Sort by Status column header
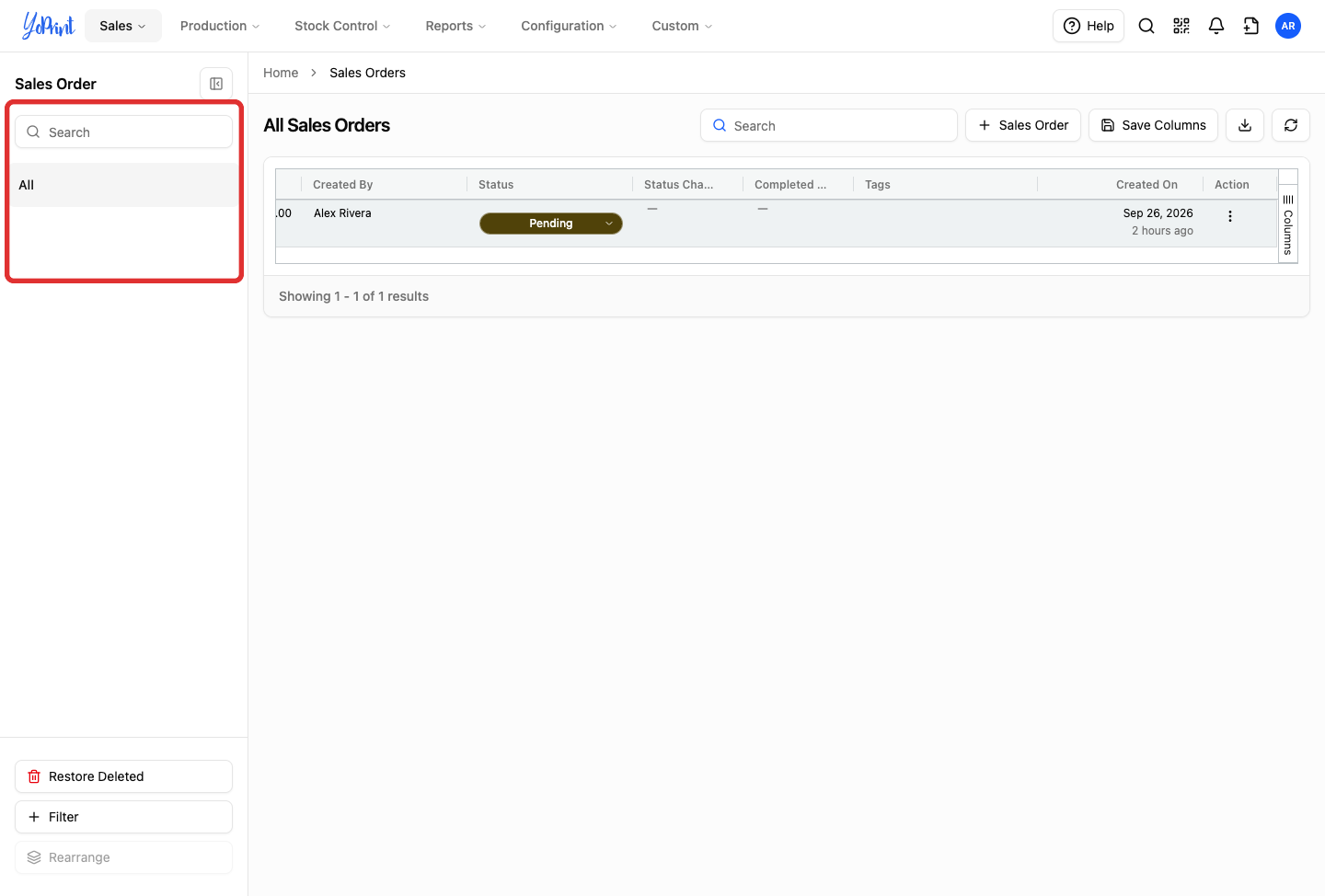Viewport: 1325px width, 896px height. pos(496,185)
